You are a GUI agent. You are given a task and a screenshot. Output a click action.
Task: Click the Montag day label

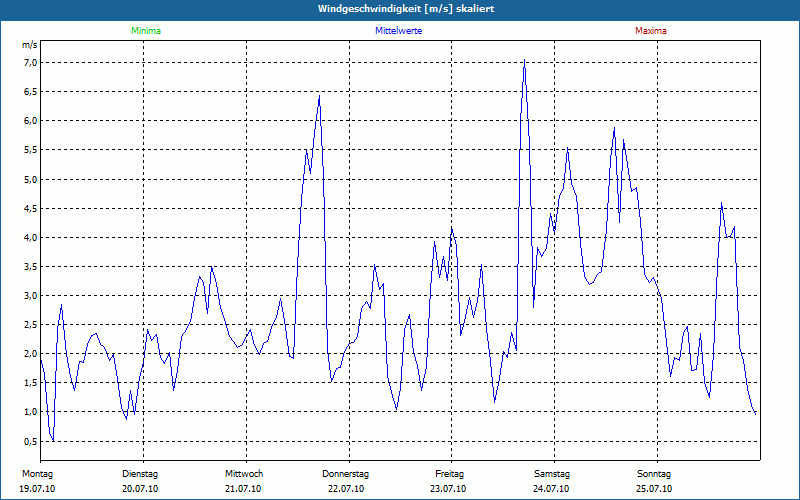point(37,474)
